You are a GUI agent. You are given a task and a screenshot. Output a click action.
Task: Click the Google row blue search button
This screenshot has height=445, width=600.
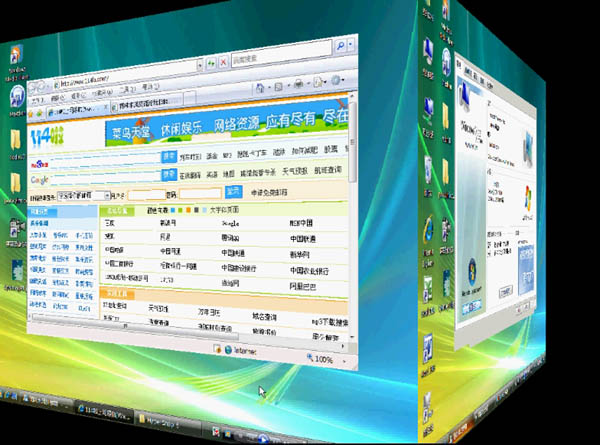click(169, 174)
